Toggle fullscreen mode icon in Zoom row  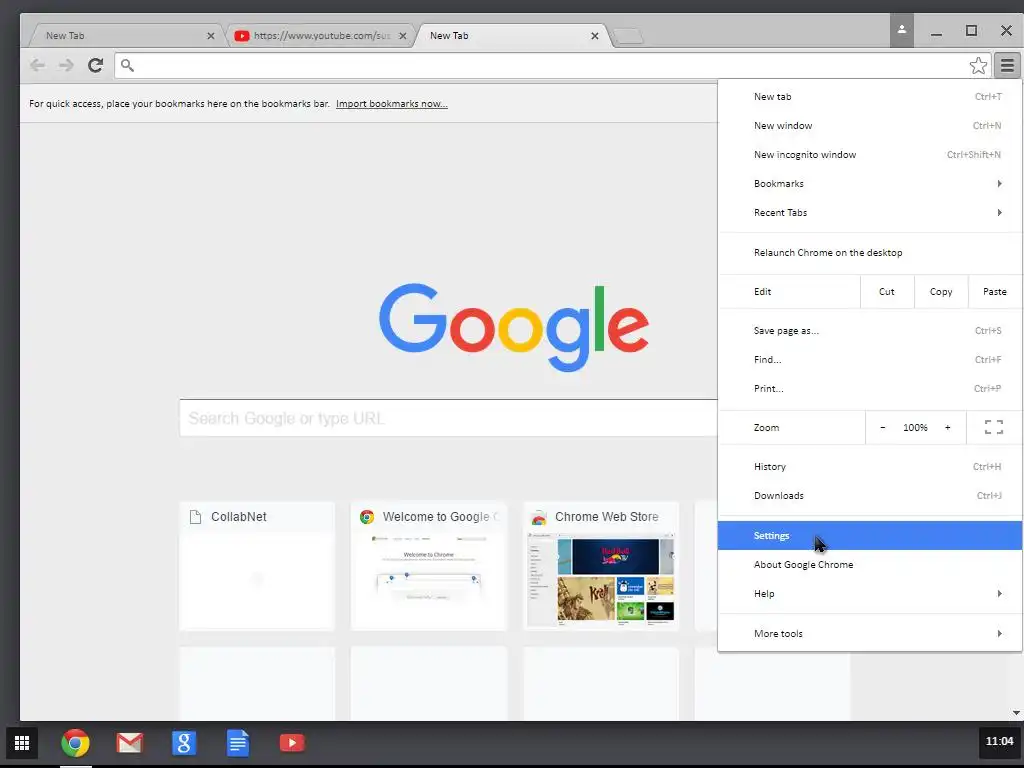coord(994,428)
